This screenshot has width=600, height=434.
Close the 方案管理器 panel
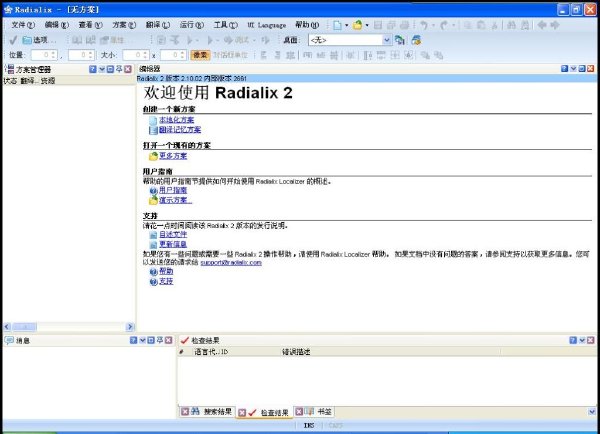(x=128, y=69)
